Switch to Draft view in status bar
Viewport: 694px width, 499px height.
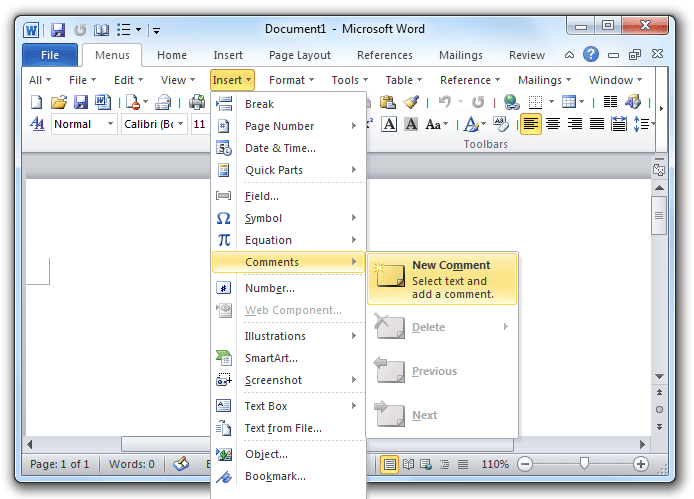tap(463, 464)
